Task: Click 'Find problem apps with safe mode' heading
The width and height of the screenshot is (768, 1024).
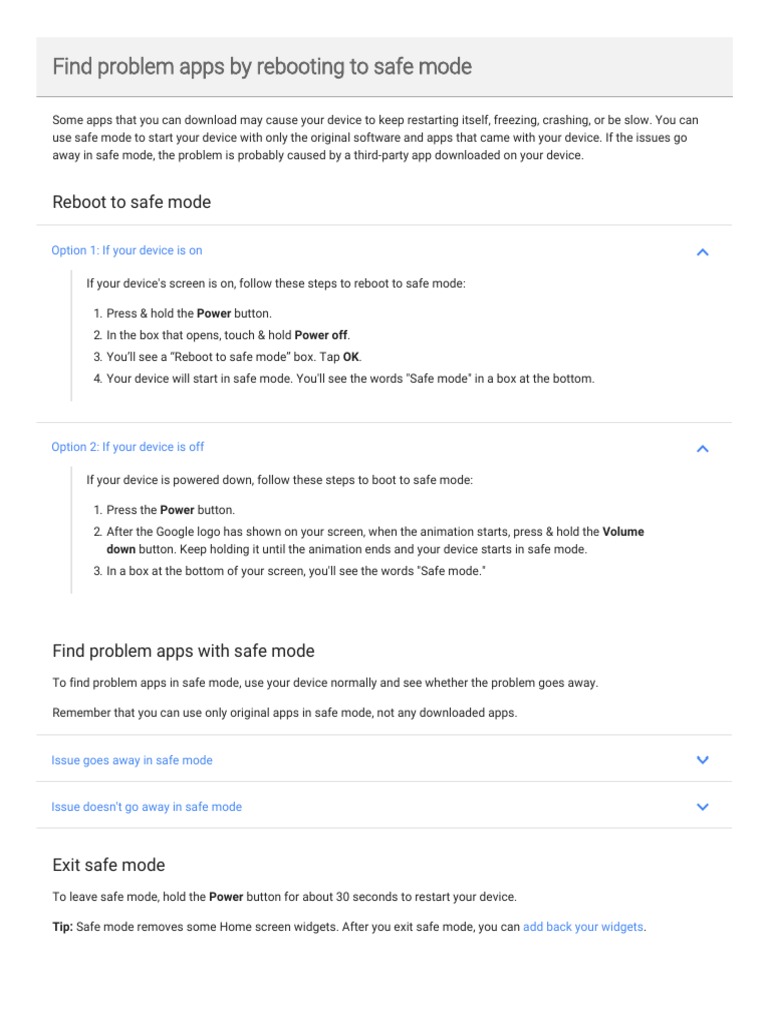Action: click(x=183, y=651)
